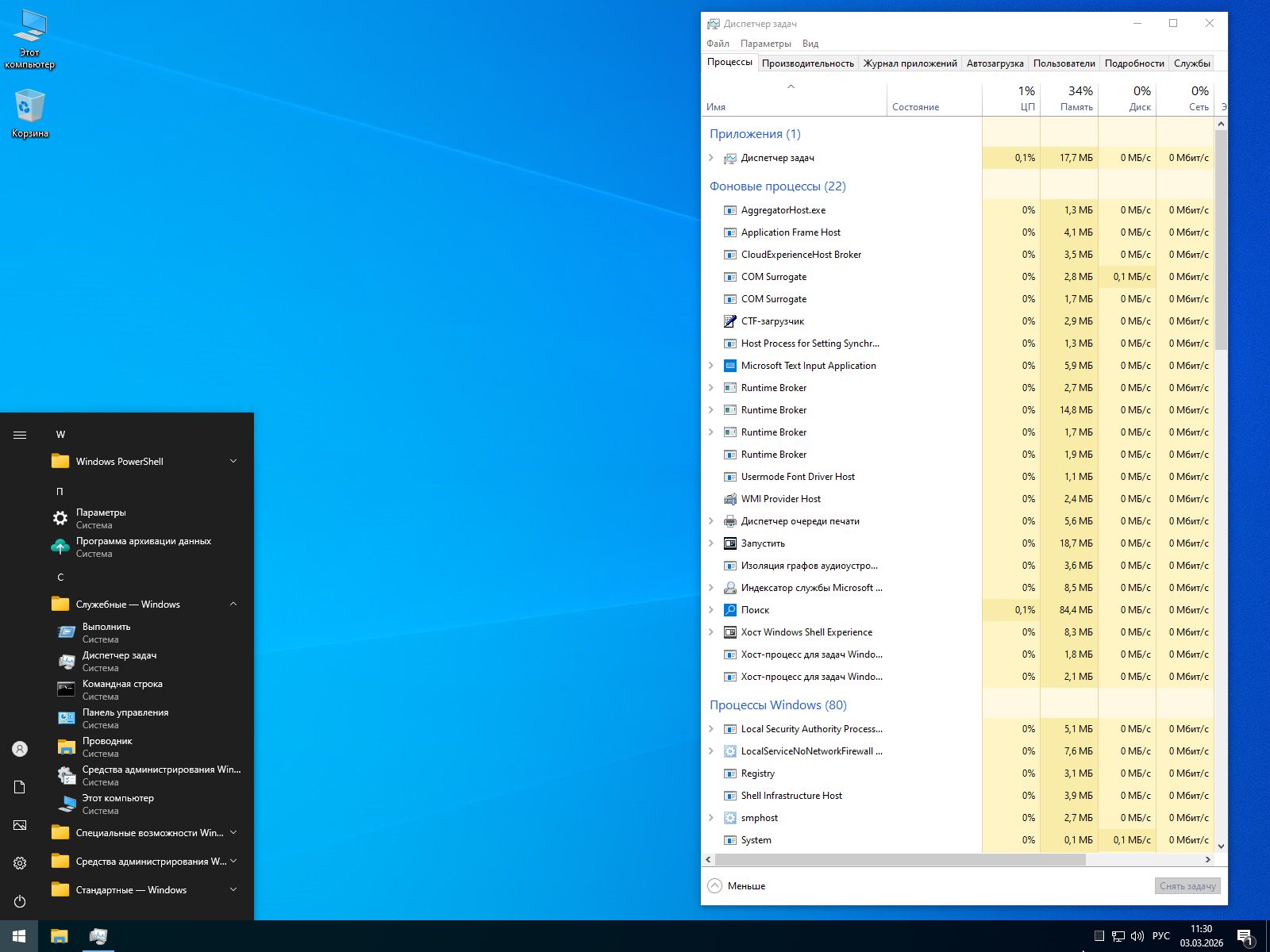The image size is (1270, 952).
Task: Open the Pictures icon in Start sidebar
Action: point(20,825)
